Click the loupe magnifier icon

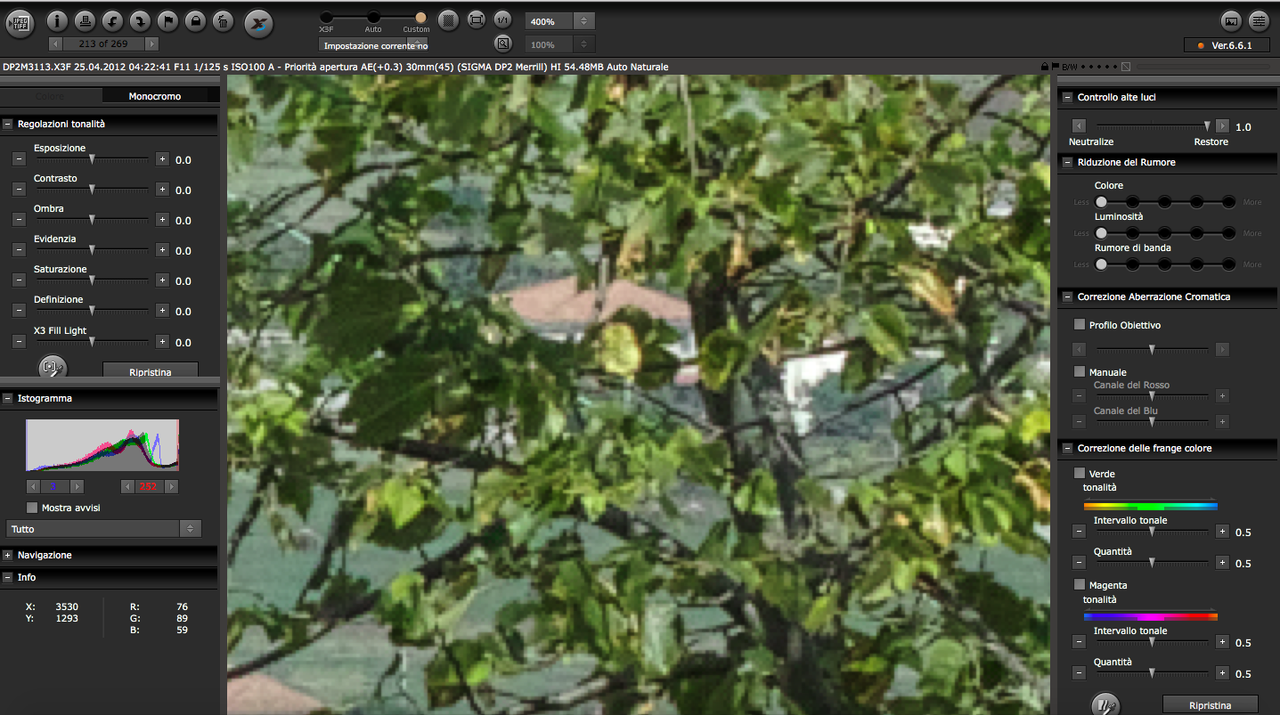pos(503,44)
